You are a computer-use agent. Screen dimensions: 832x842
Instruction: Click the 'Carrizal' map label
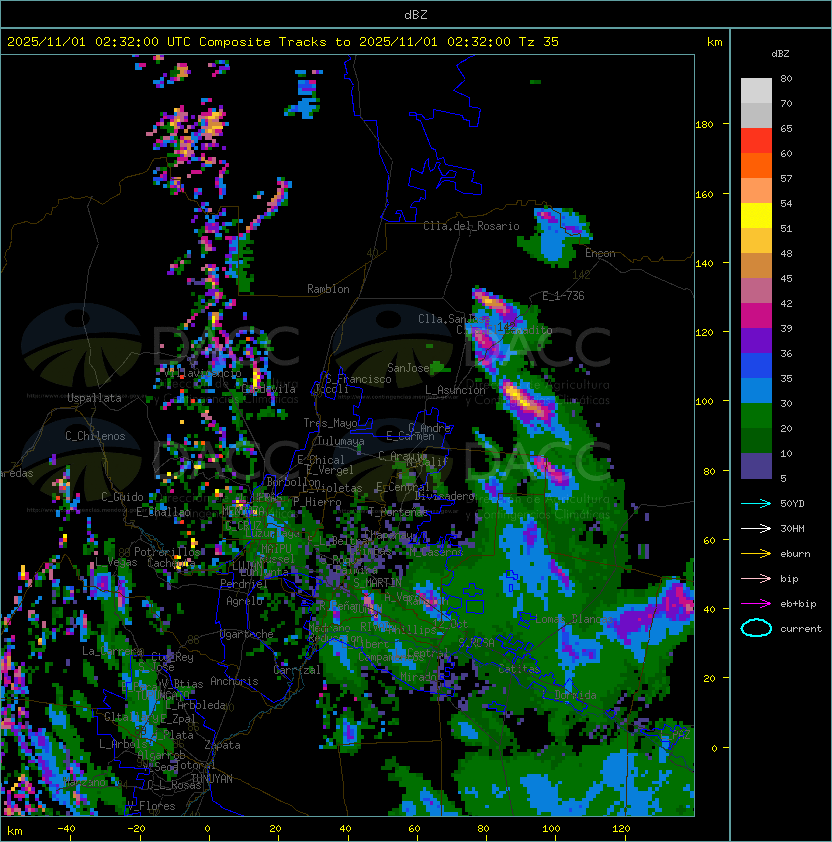click(x=297, y=670)
